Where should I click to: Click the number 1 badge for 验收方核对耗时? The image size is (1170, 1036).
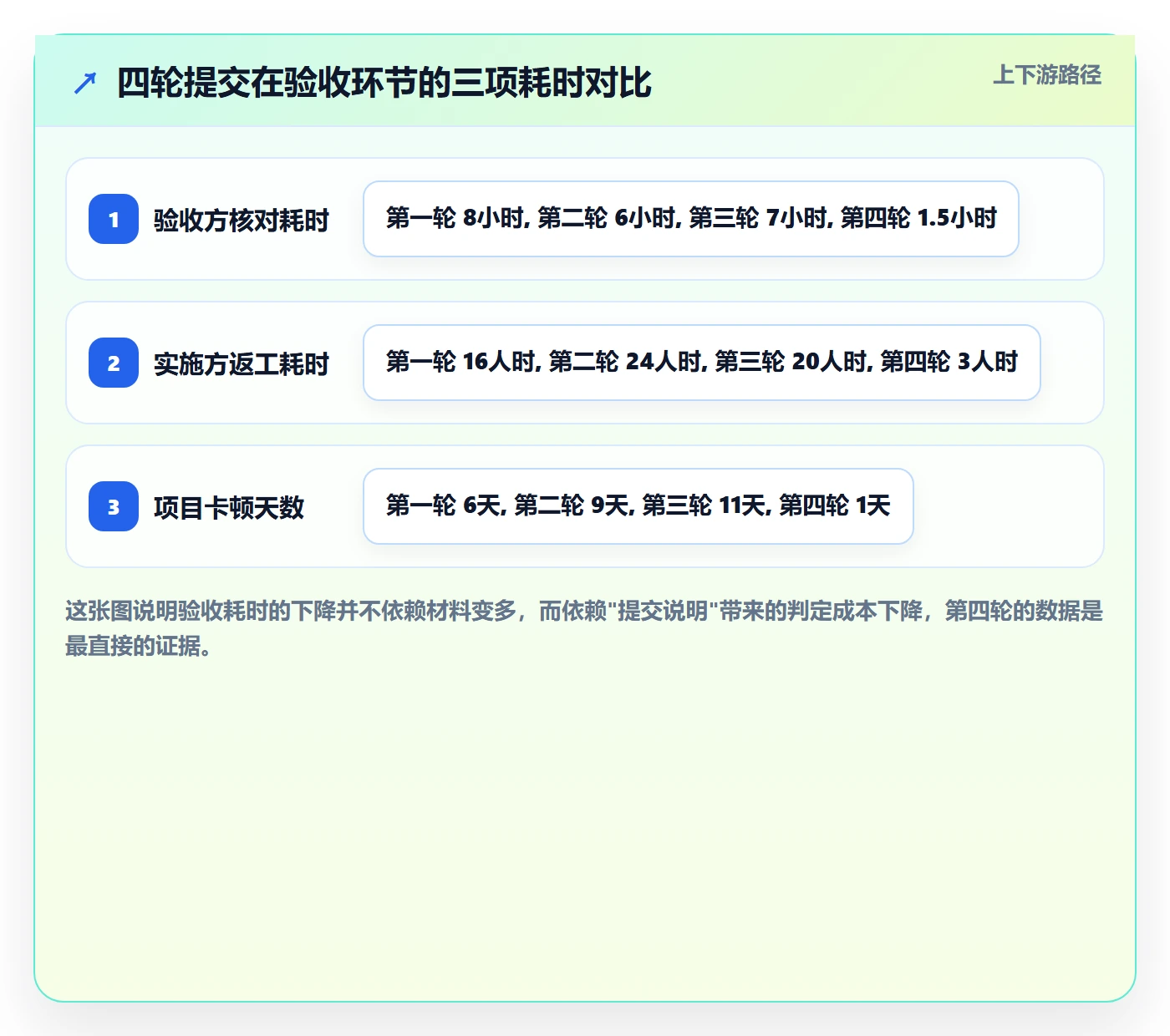(114, 219)
